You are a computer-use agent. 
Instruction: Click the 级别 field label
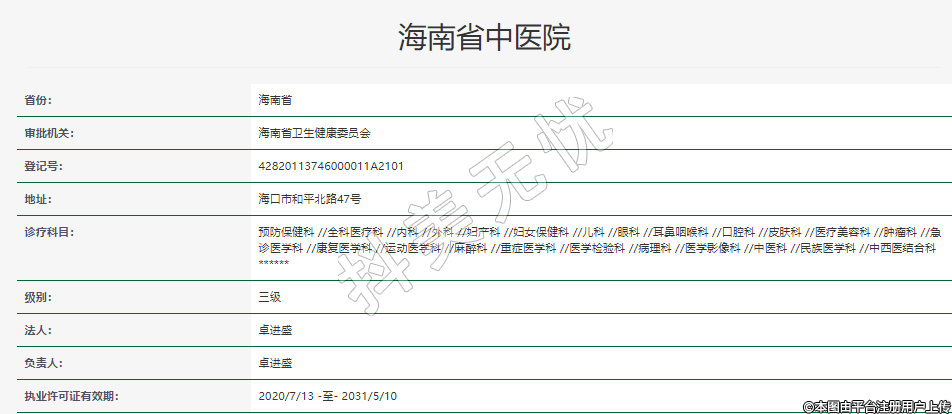click(37, 298)
